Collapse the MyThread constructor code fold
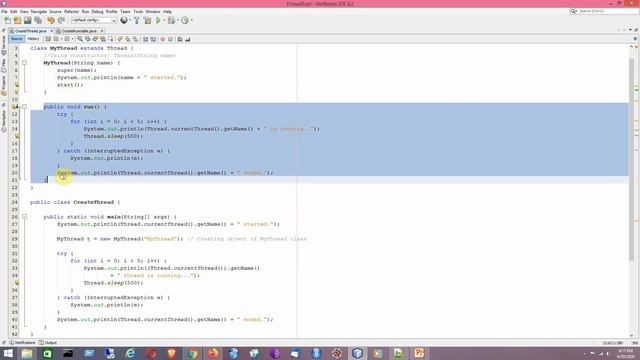The height and width of the screenshot is (360, 640). point(24,63)
